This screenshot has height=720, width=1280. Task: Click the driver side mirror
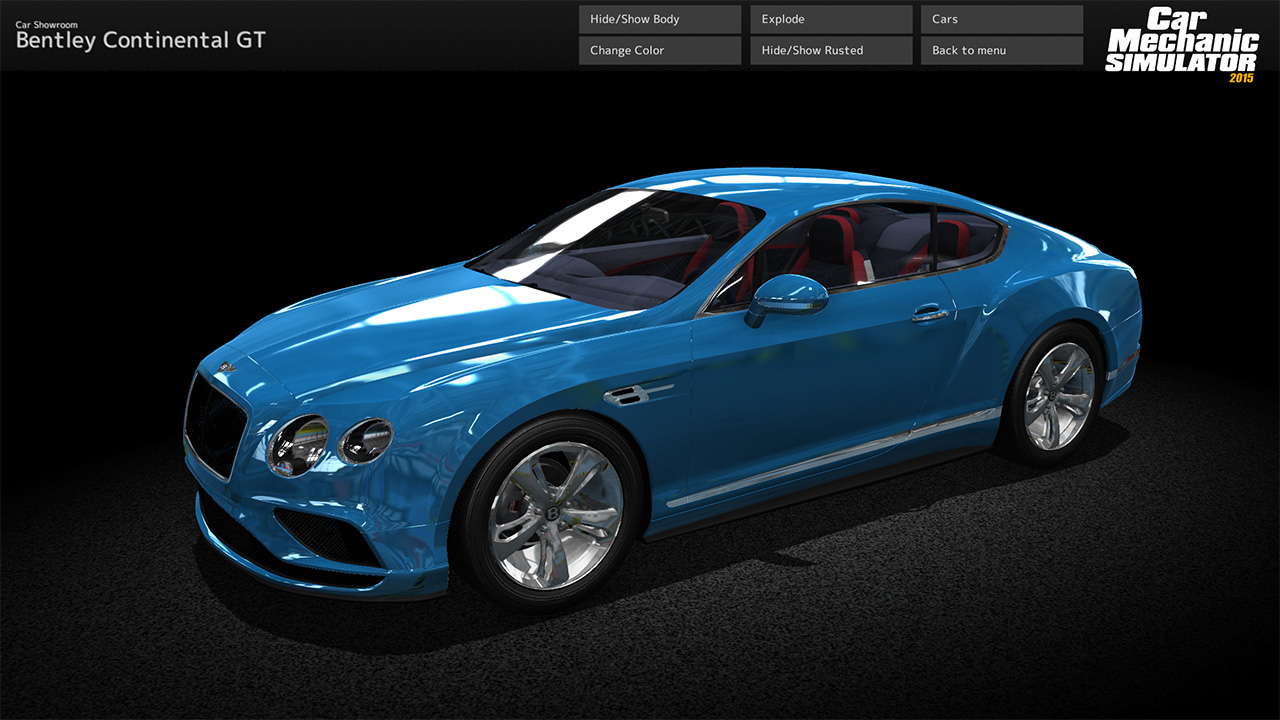pyautogui.click(x=786, y=299)
